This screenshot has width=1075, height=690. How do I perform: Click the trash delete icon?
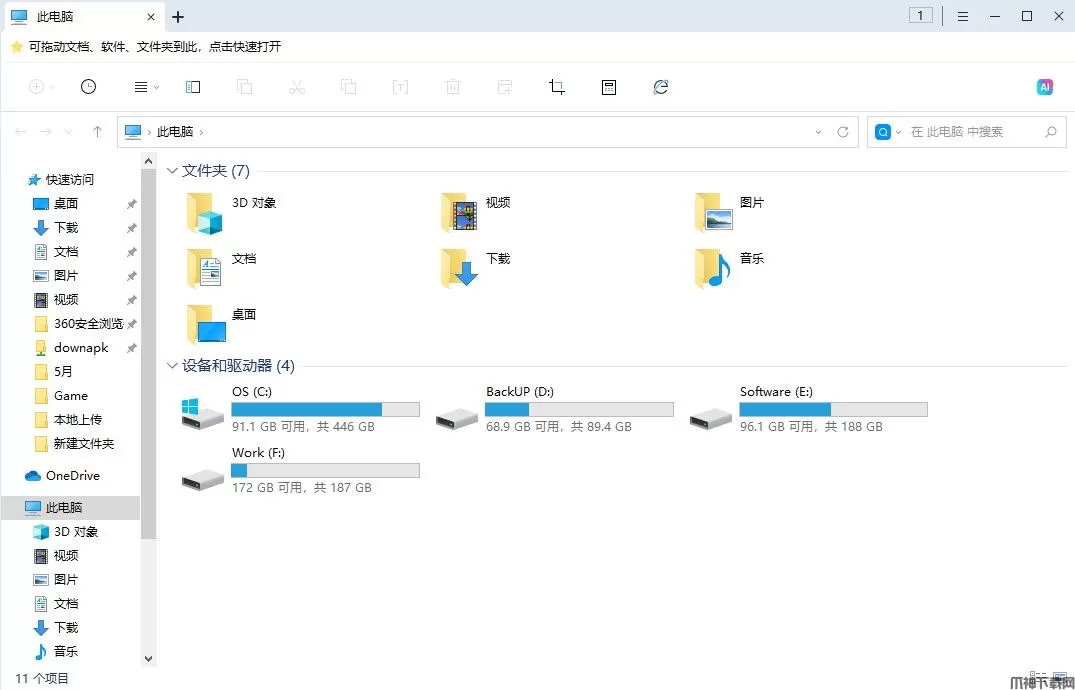[452, 87]
